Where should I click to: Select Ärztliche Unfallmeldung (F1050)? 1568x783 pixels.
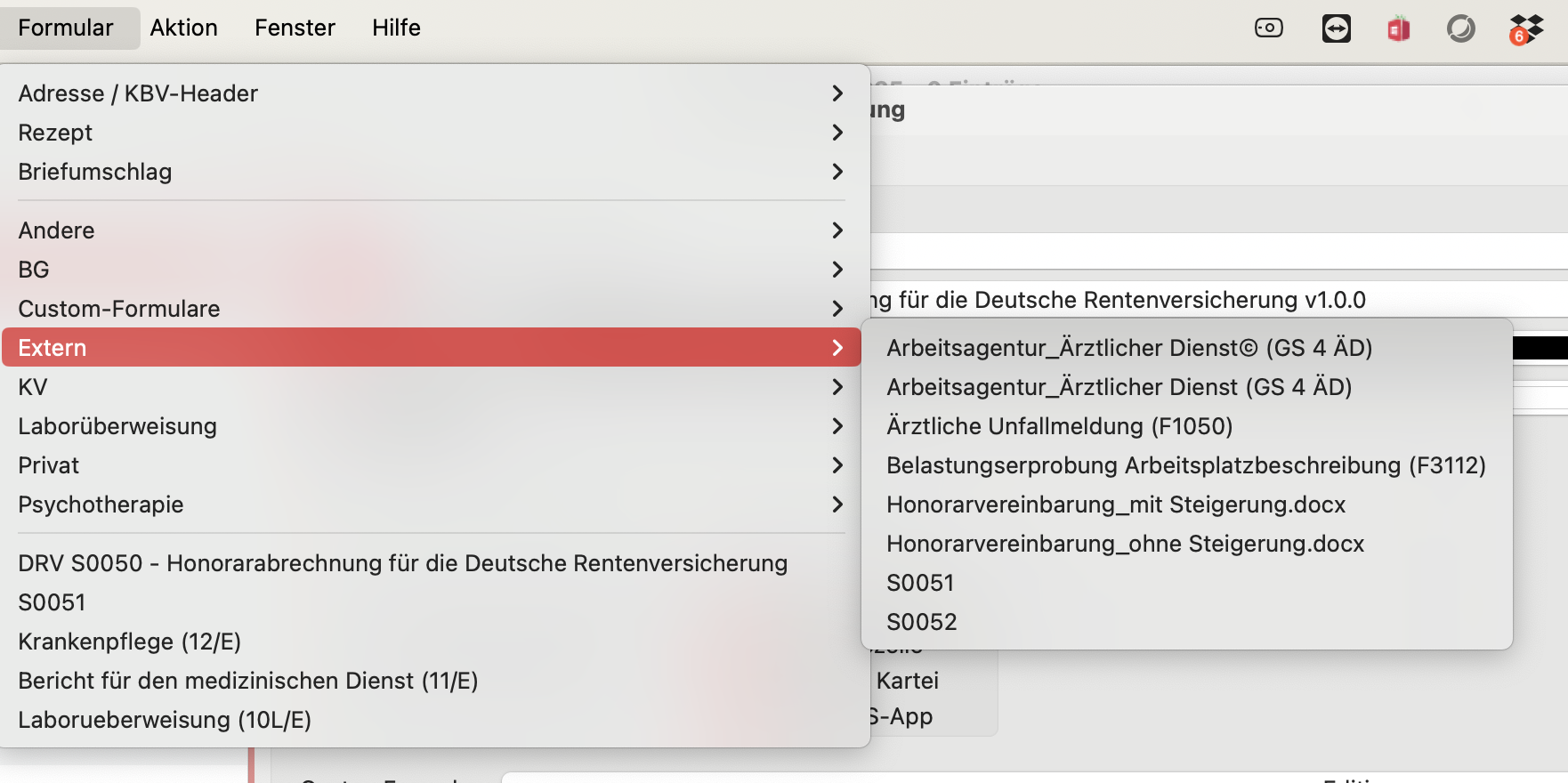1187,426
